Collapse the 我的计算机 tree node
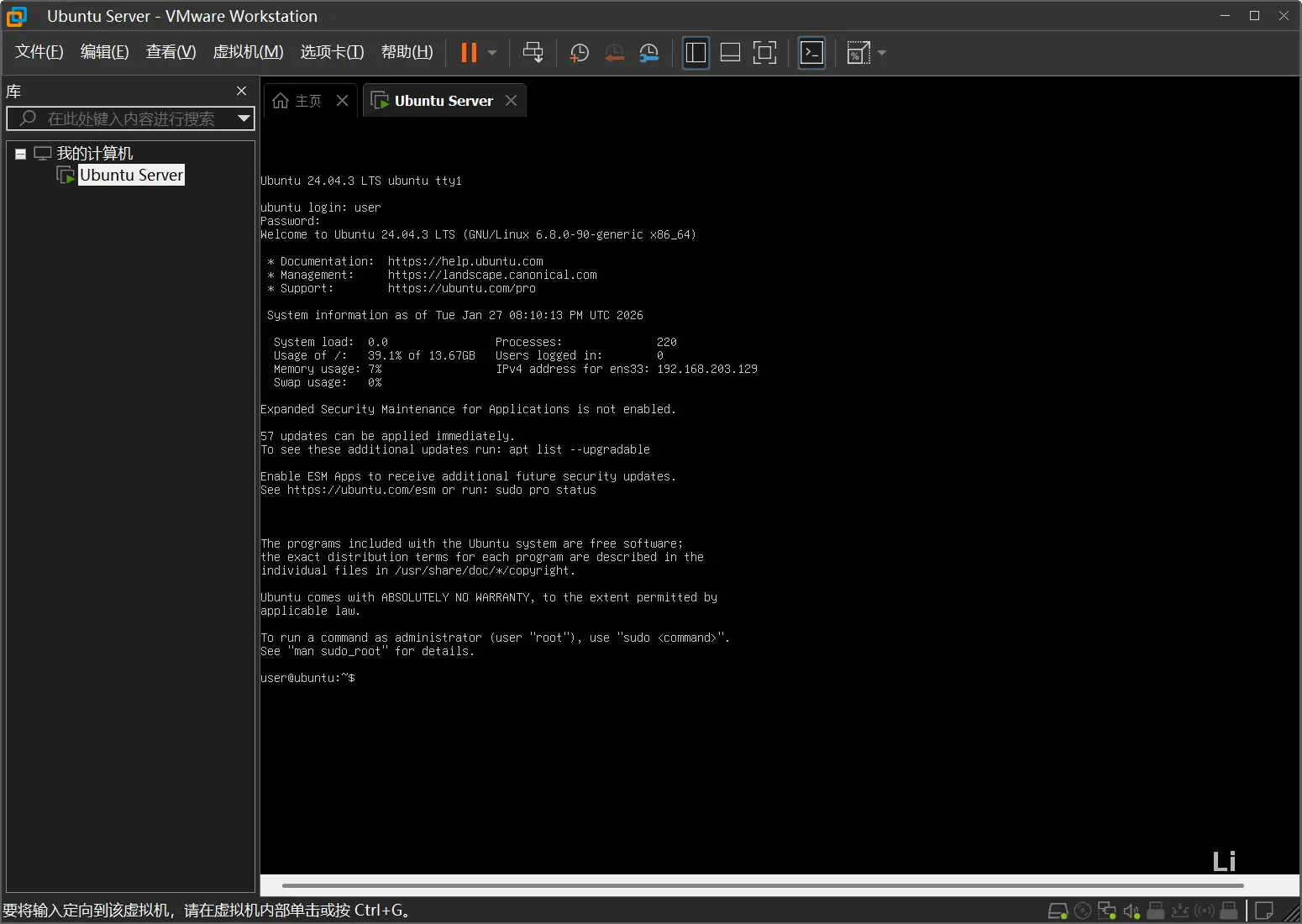Viewport: 1302px width, 924px height. [x=21, y=154]
